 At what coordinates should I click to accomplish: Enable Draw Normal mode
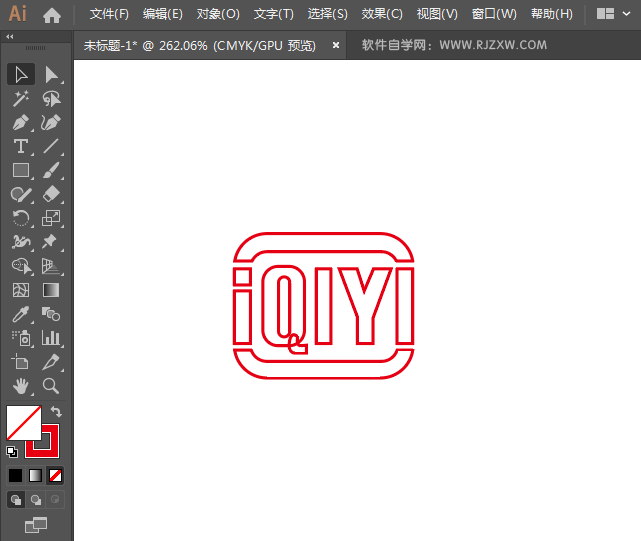coord(16,500)
